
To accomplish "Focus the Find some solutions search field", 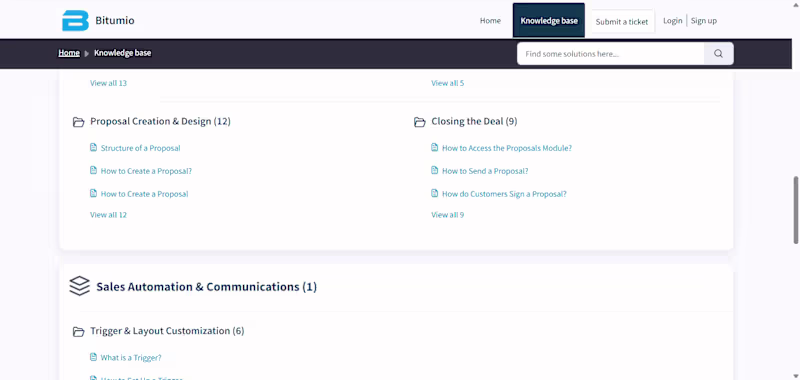I will 611,54.
